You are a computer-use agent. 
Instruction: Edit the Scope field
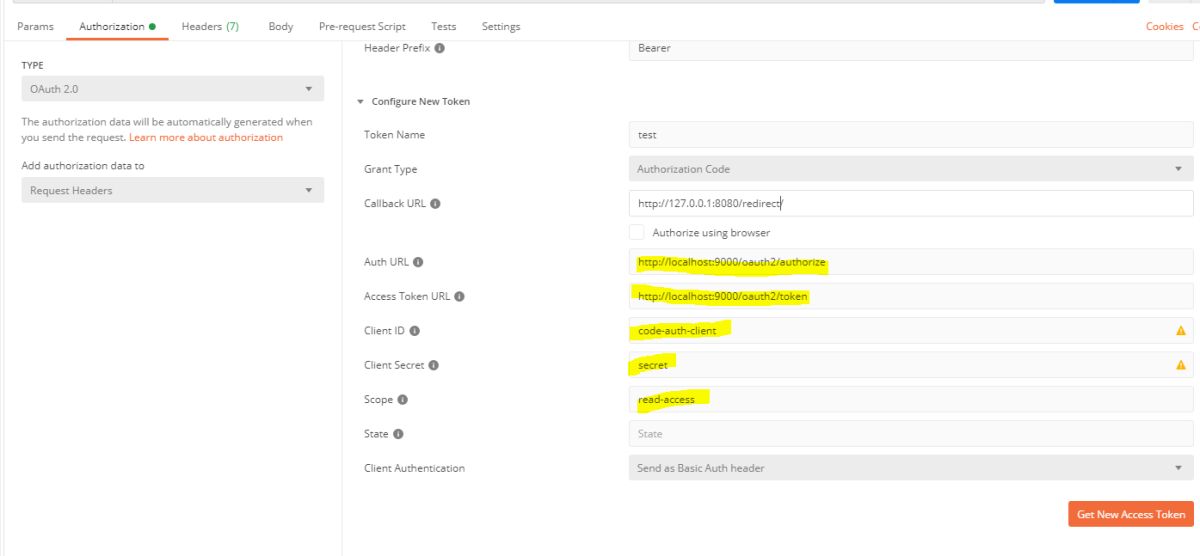(911, 399)
